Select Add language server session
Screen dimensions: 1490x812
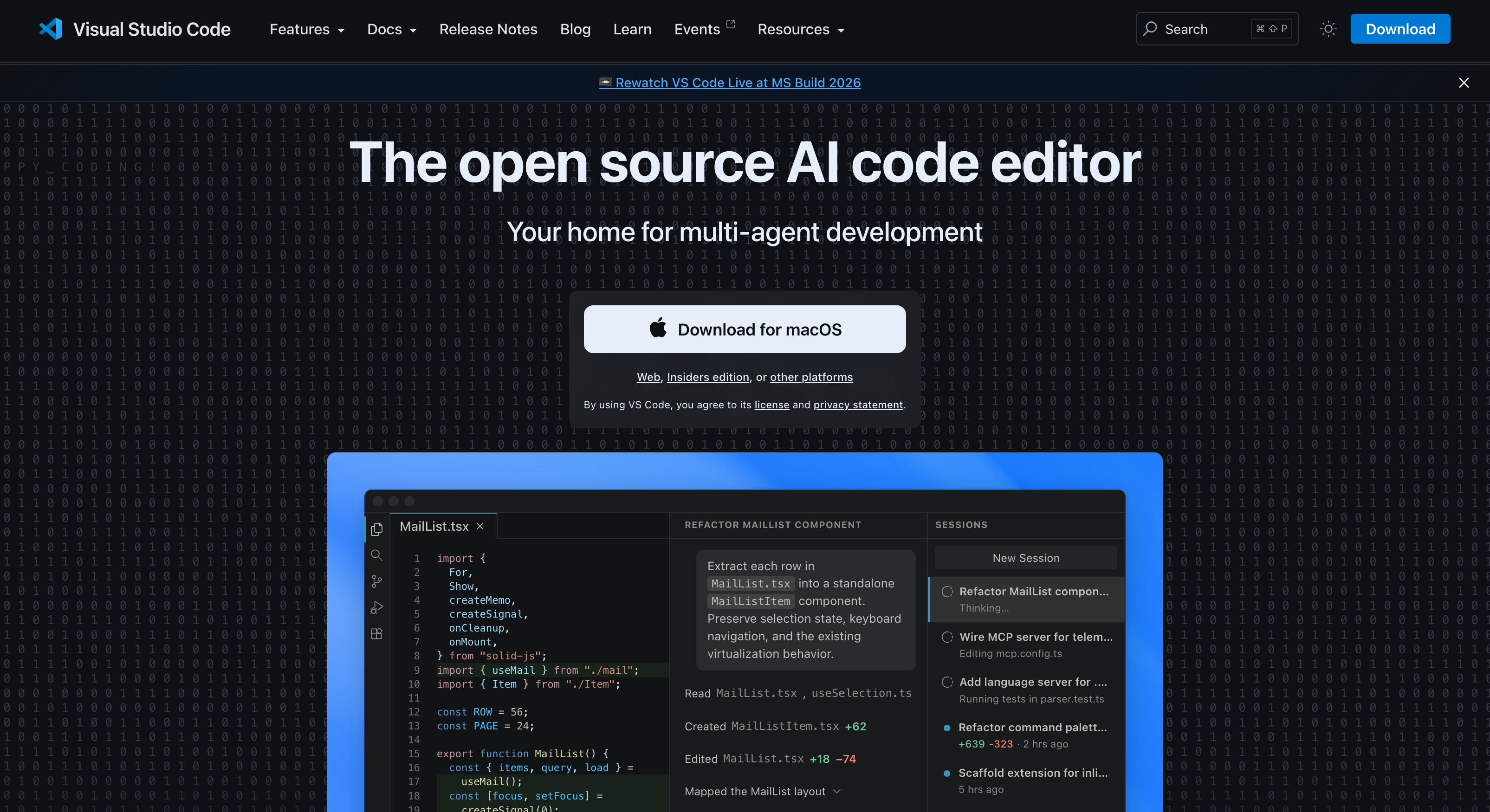(1026, 690)
